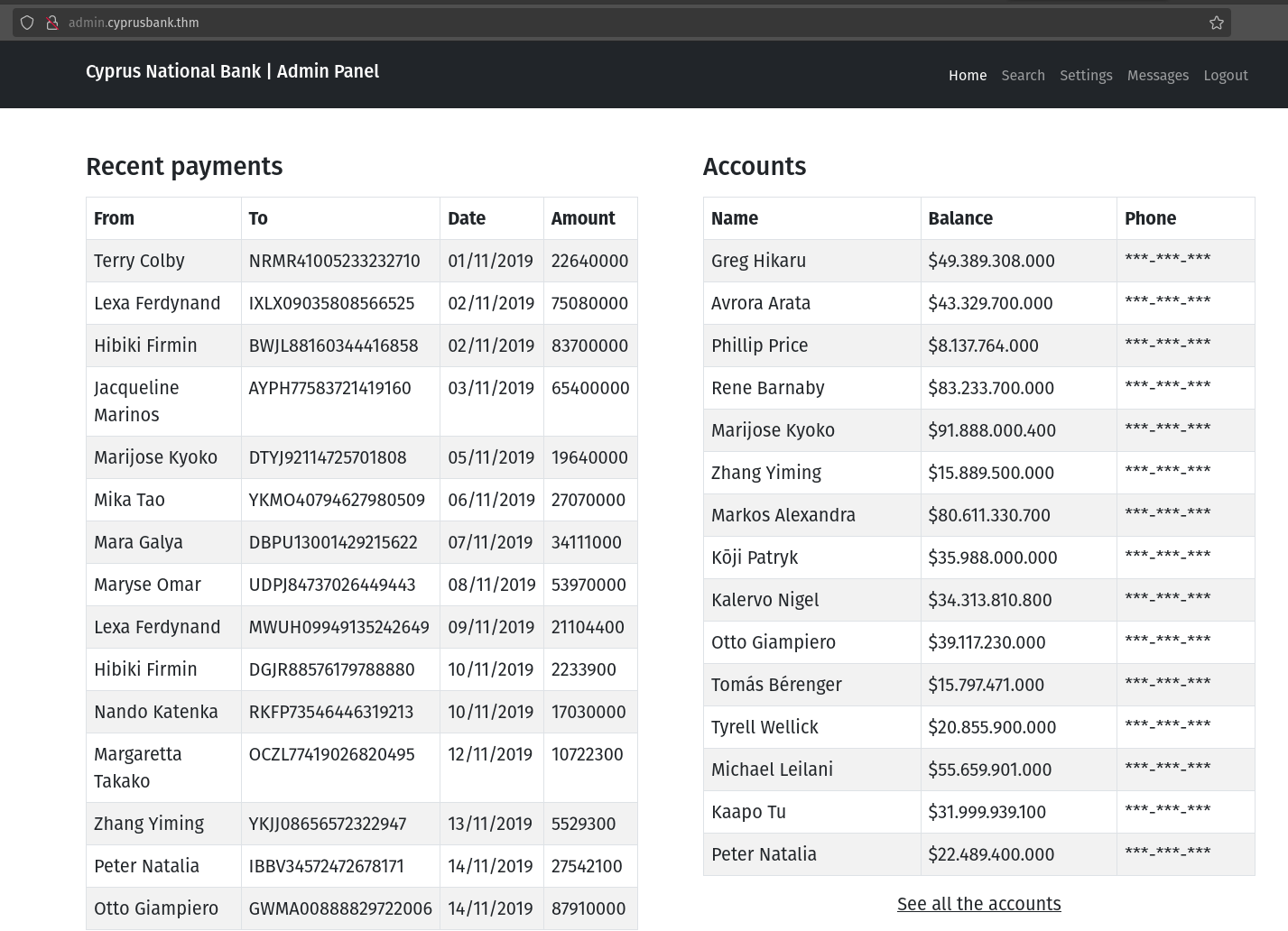Follow the See all the accounts link
This screenshot has width=1288, height=931.
[x=978, y=904]
